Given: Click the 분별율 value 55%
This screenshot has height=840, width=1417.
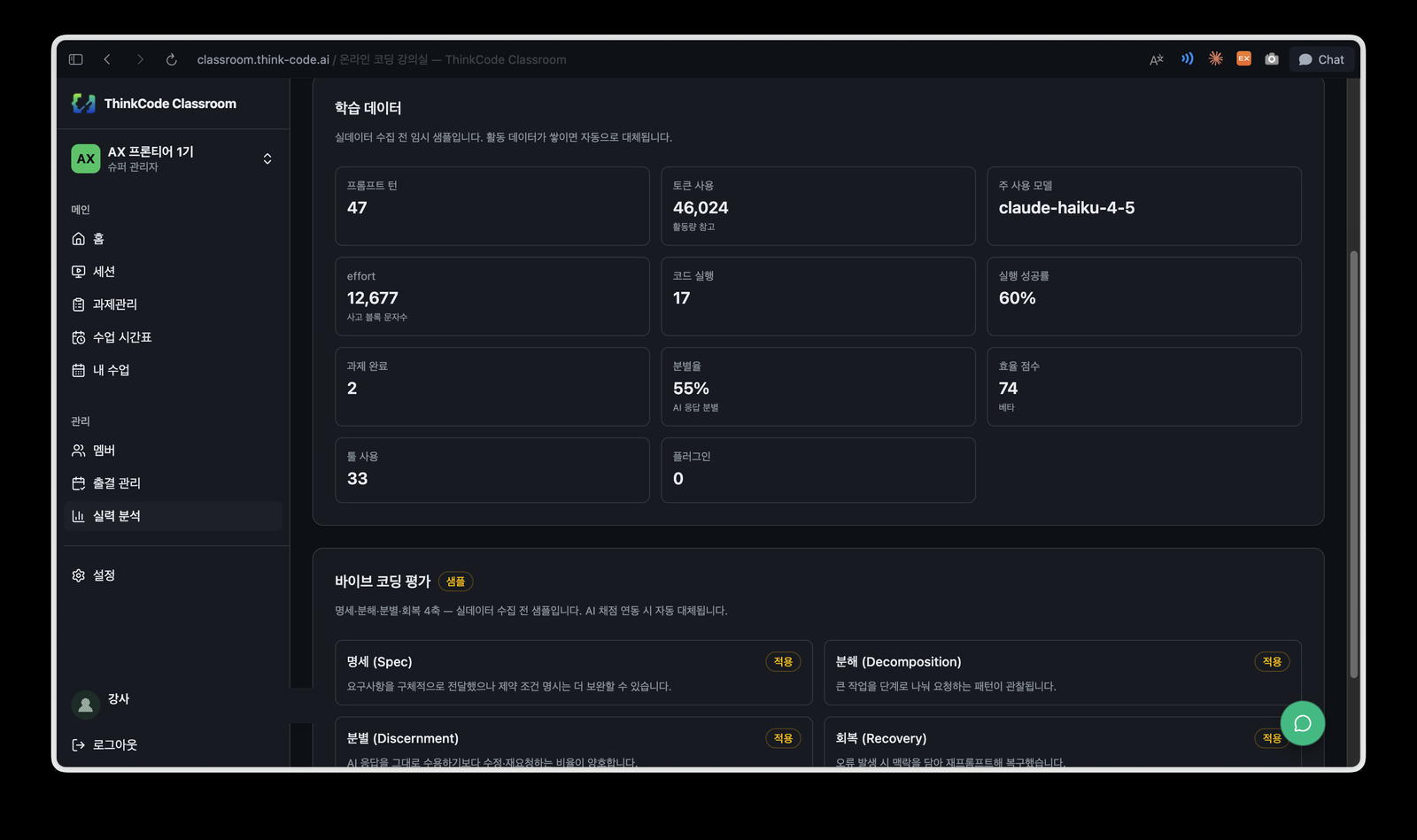Looking at the screenshot, I should pyautogui.click(x=691, y=389).
